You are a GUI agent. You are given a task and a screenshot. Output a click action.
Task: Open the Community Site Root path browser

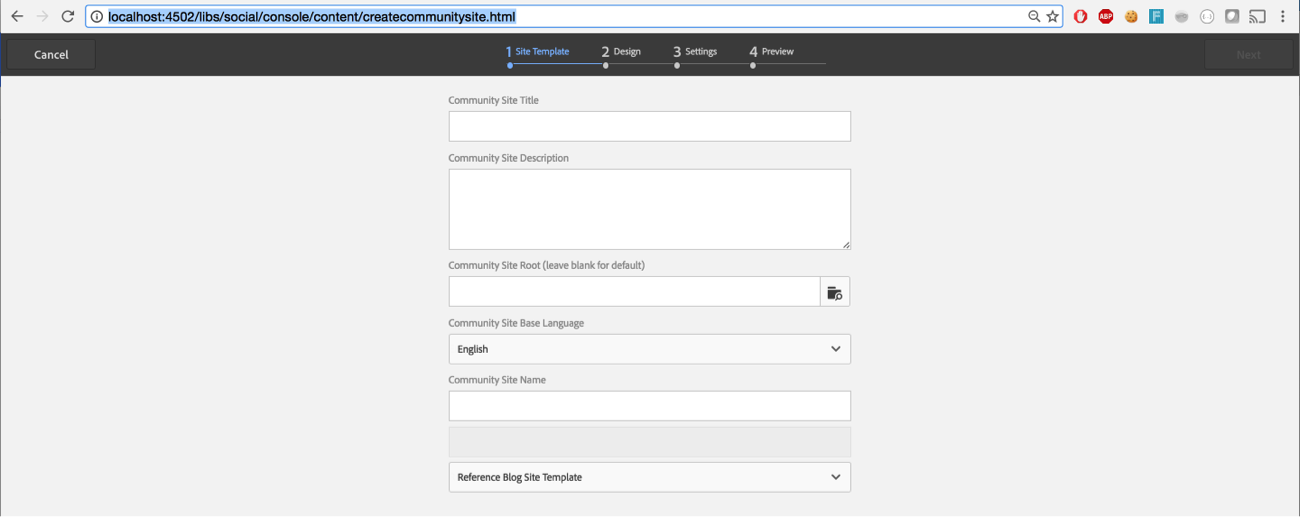pos(835,292)
